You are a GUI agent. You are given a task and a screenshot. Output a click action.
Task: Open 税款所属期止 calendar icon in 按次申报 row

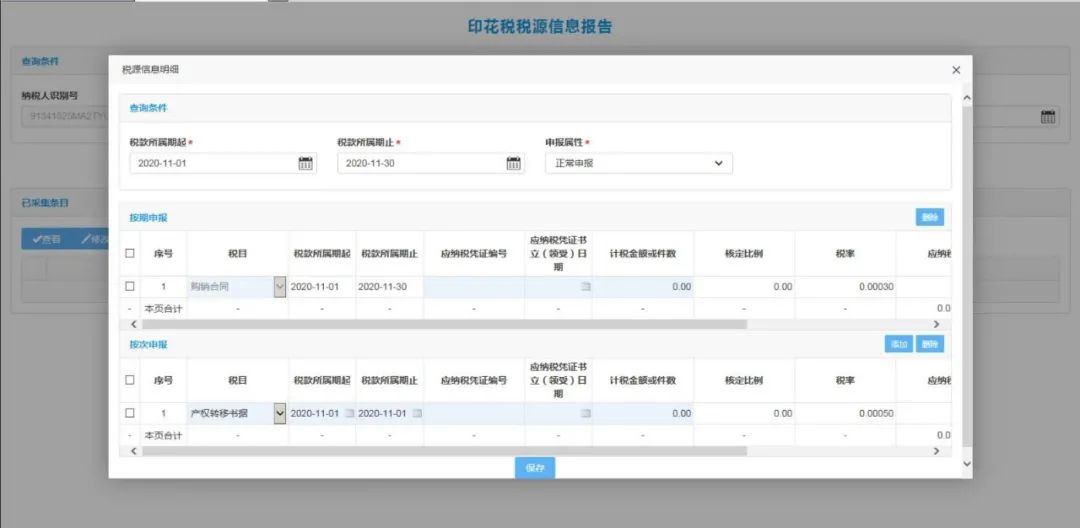point(417,413)
